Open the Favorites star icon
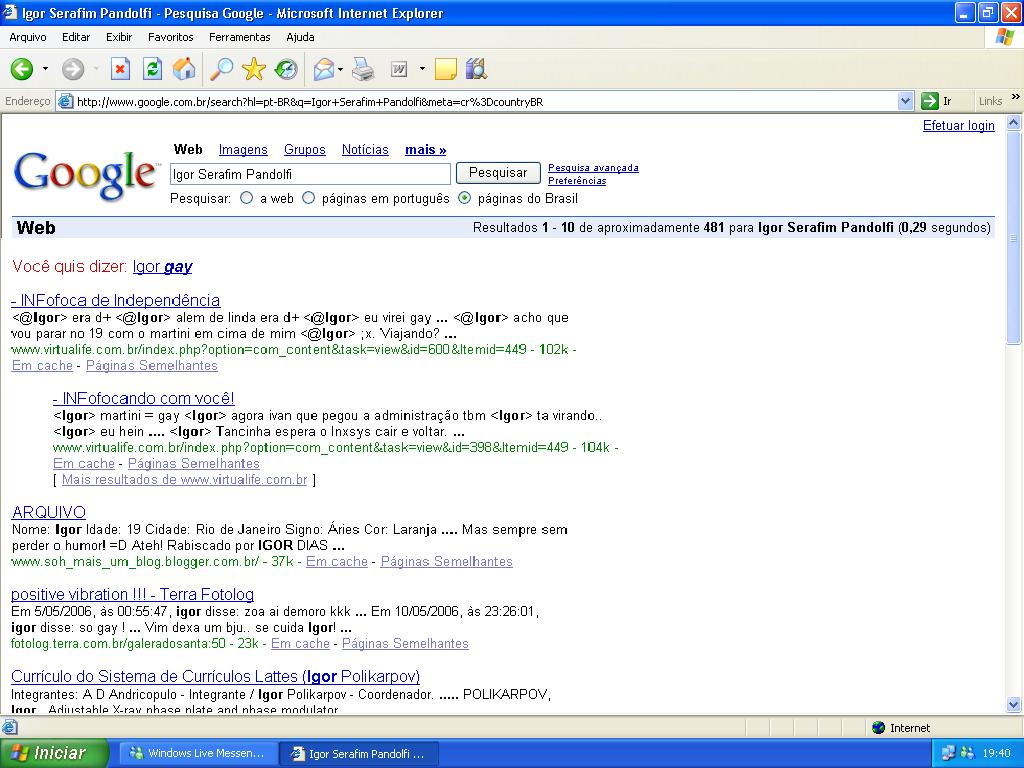 (x=254, y=69)
